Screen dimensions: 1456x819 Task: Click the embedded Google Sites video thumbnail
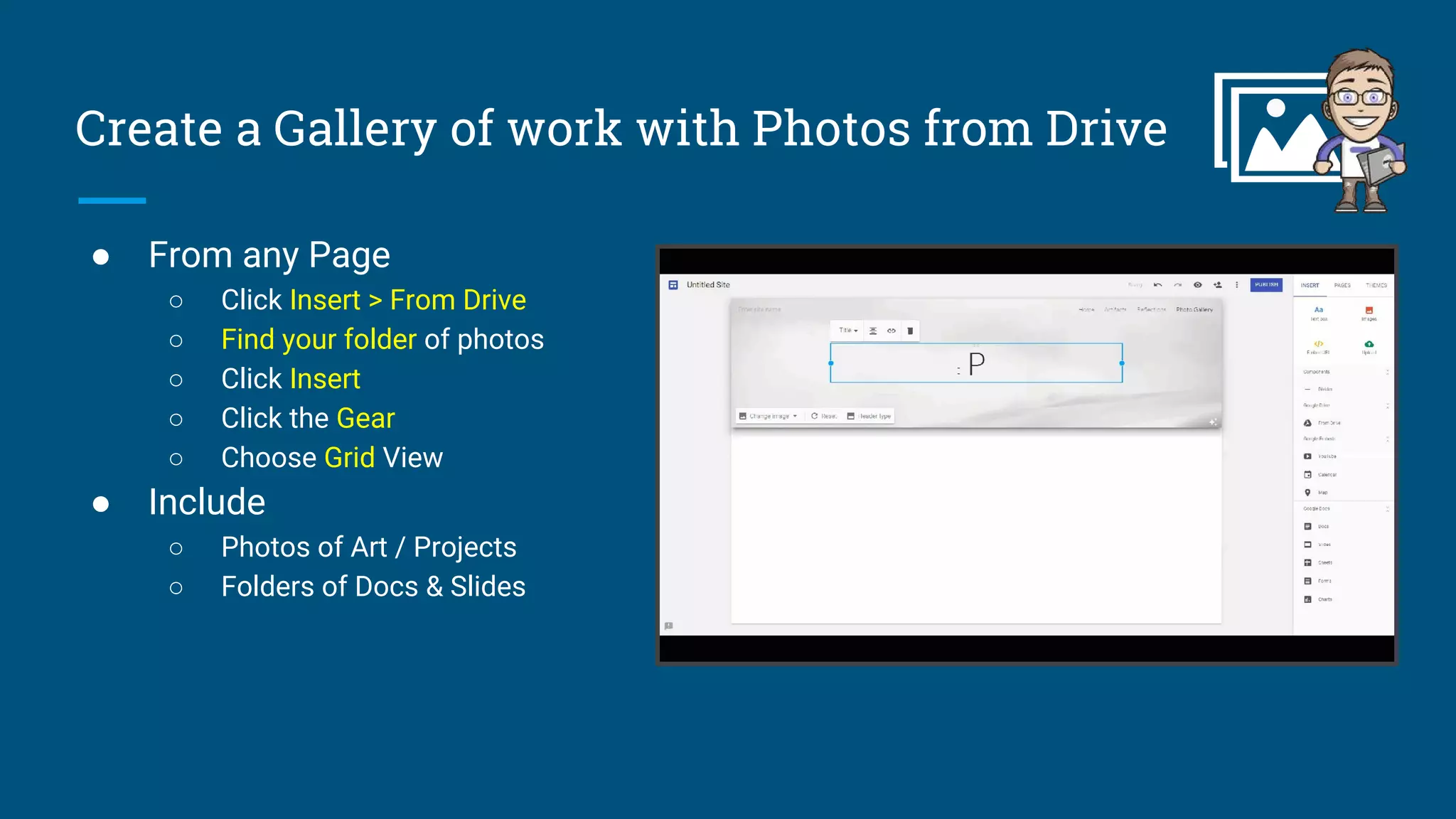1027,455
